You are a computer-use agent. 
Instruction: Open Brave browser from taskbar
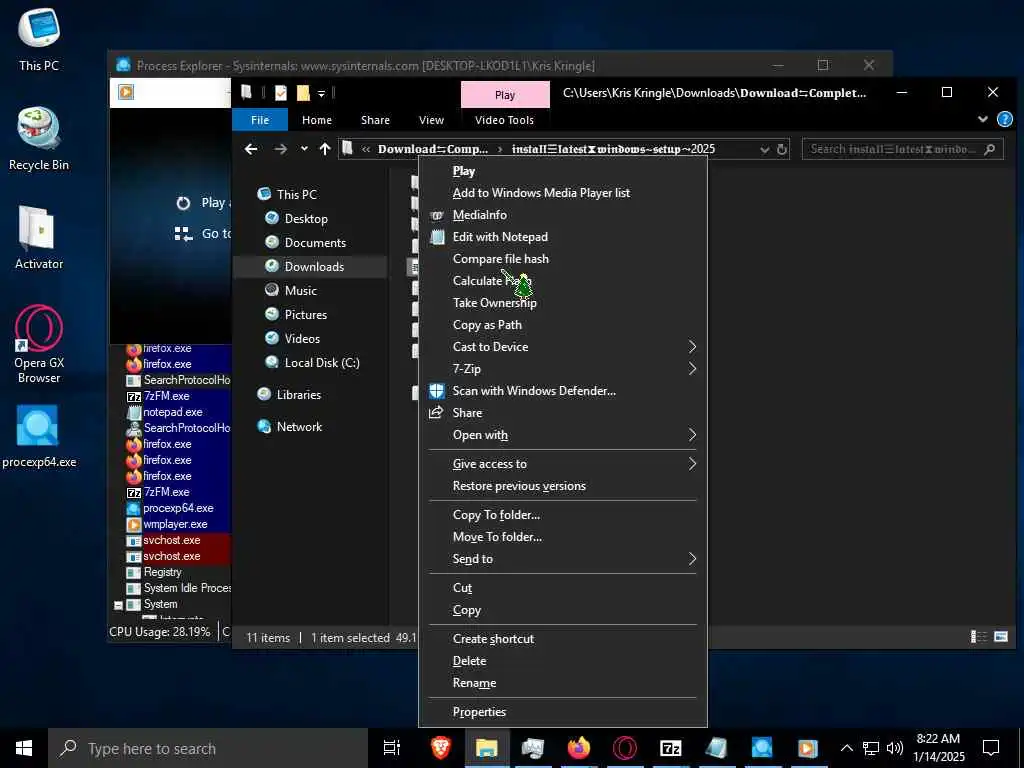441,748
